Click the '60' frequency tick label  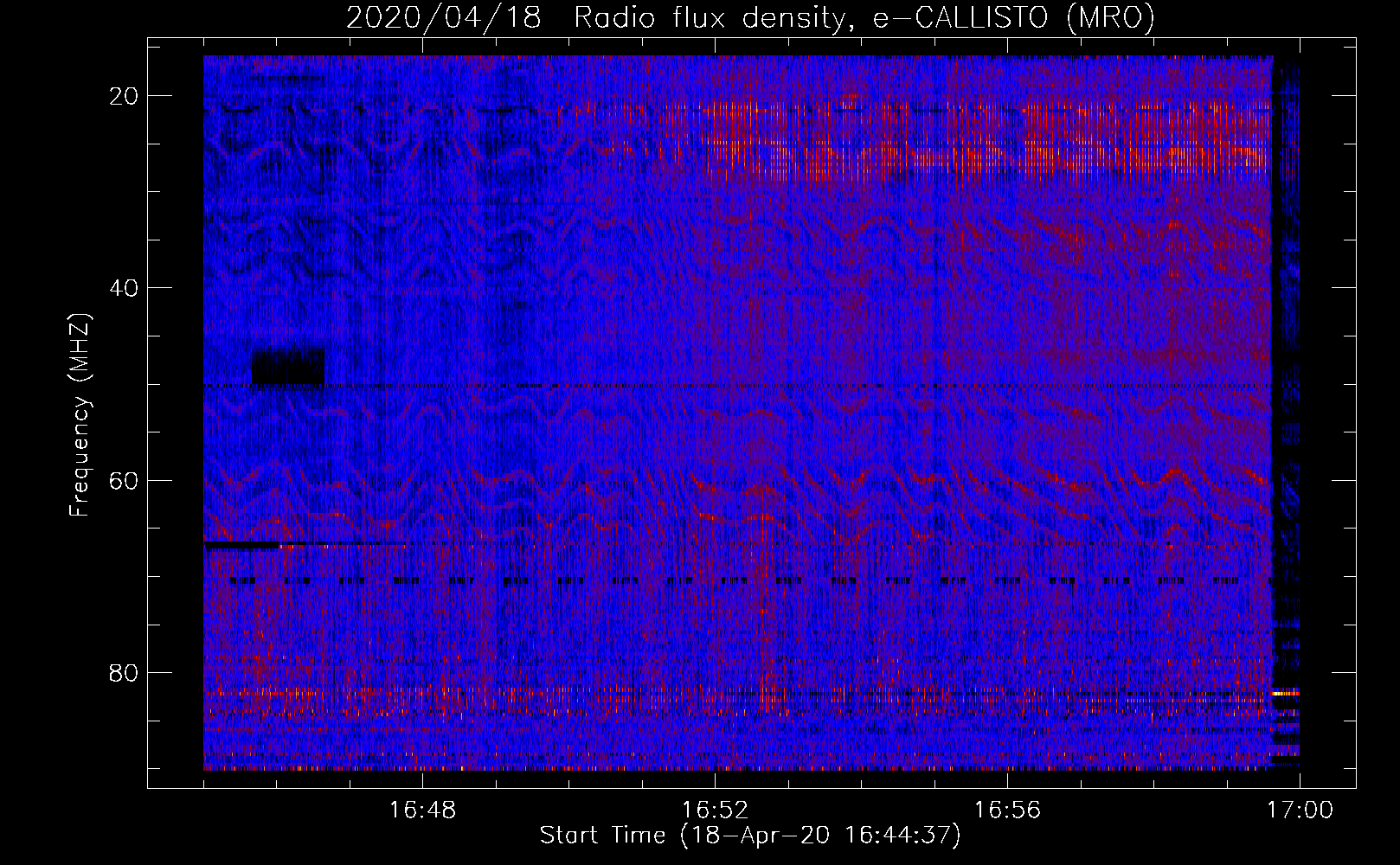click(125, 480)
